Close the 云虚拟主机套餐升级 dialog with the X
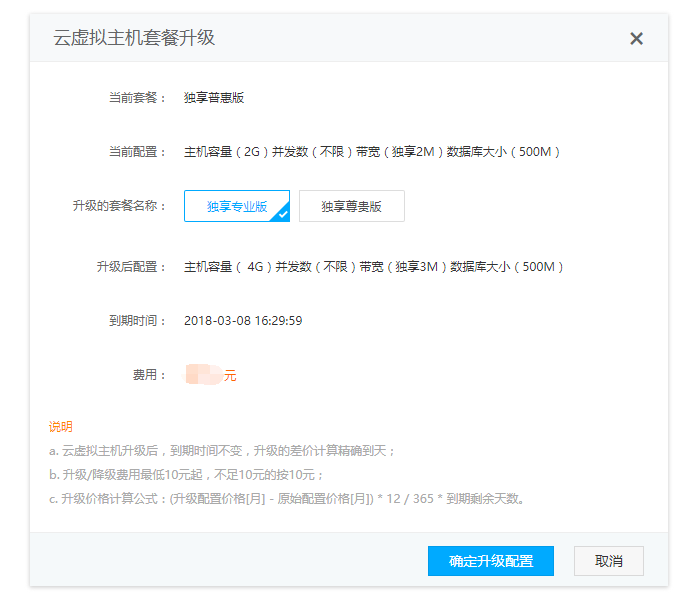 [x=636, y=39]
